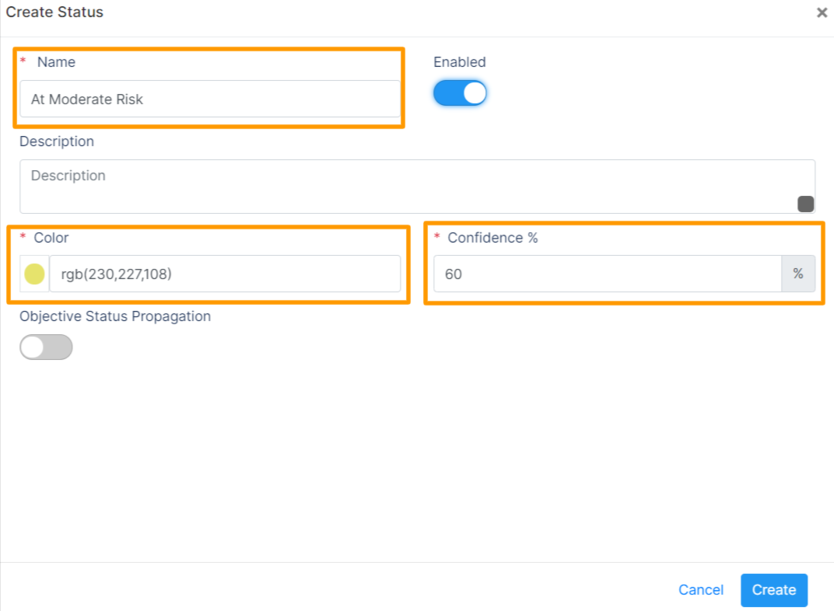Click the Description box resize handle
Screen dimensions: 834x611
(805, 204)
